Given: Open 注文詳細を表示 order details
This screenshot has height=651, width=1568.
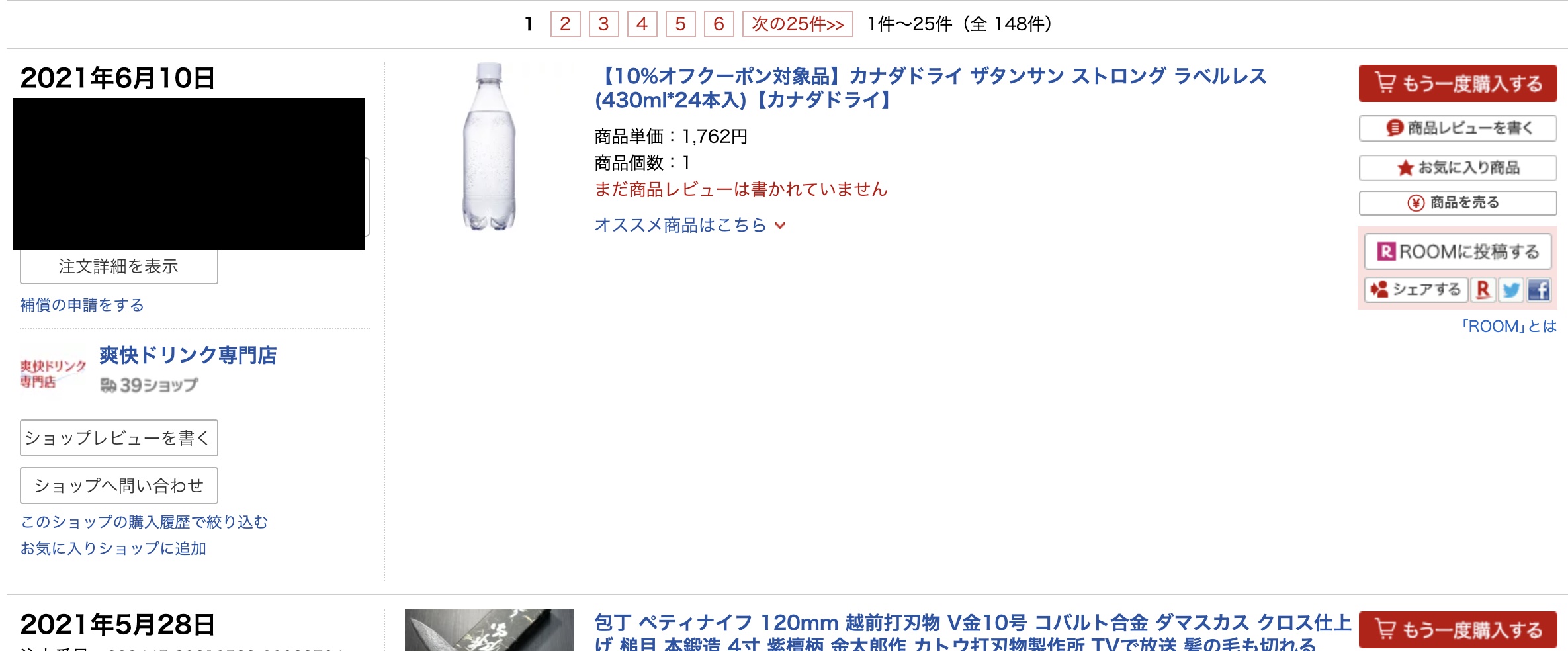Looking at the screenshot, I should (119, 267).
